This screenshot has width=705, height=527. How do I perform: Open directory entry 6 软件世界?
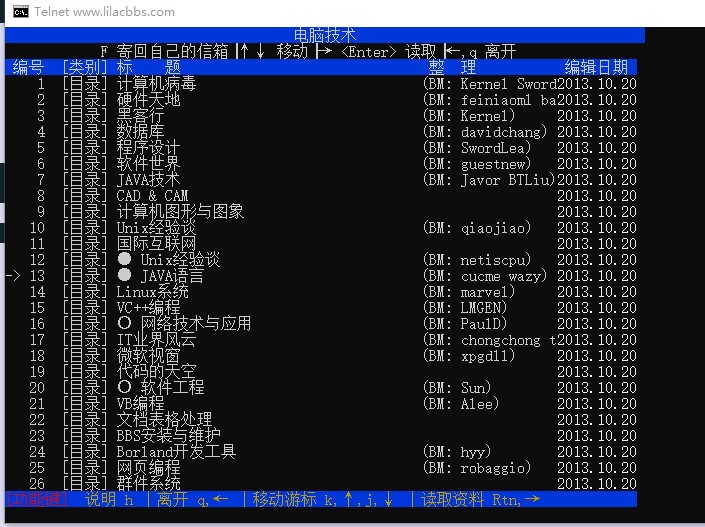click(x=148, y=164)
